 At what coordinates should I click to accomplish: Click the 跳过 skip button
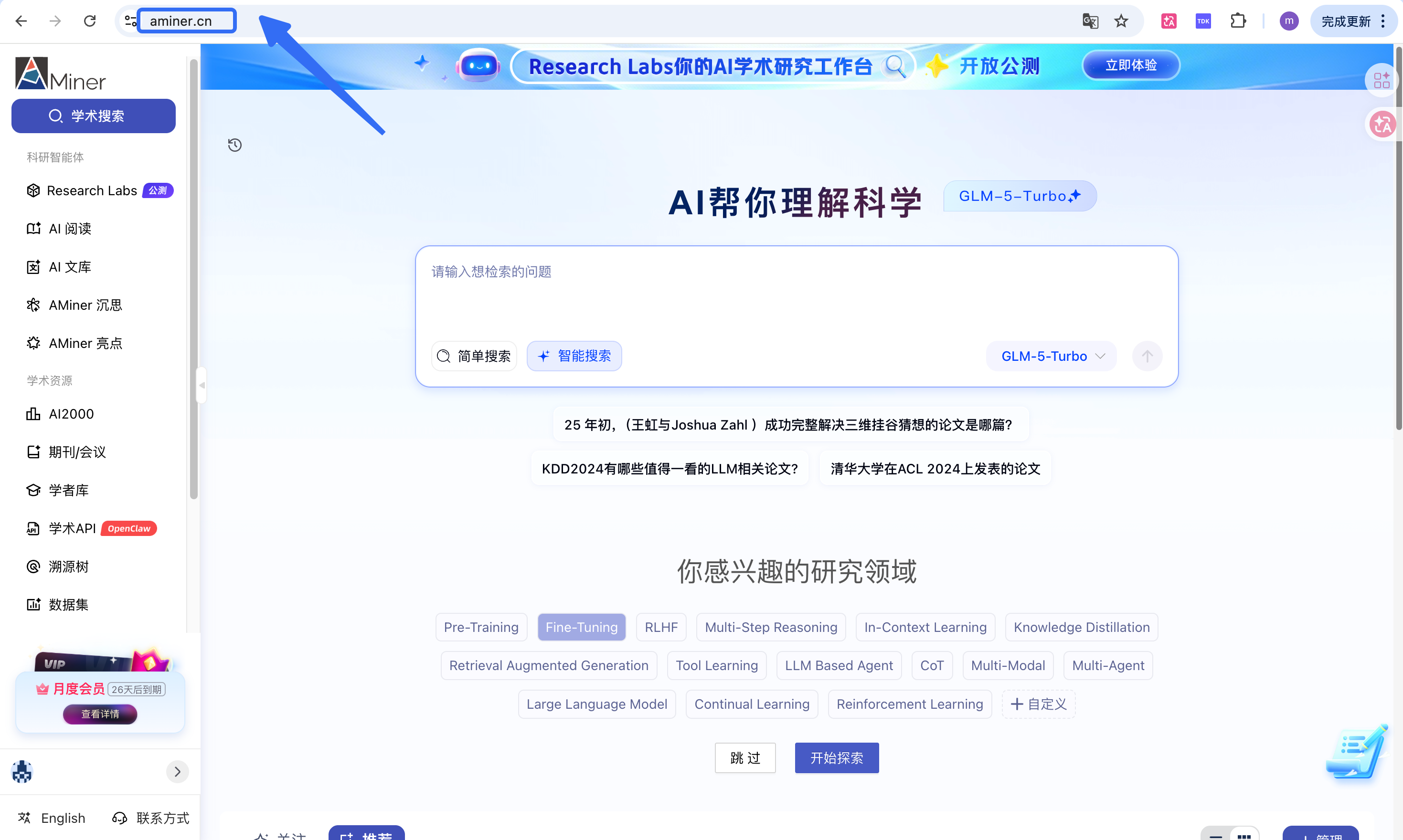(x=745, y=758)
